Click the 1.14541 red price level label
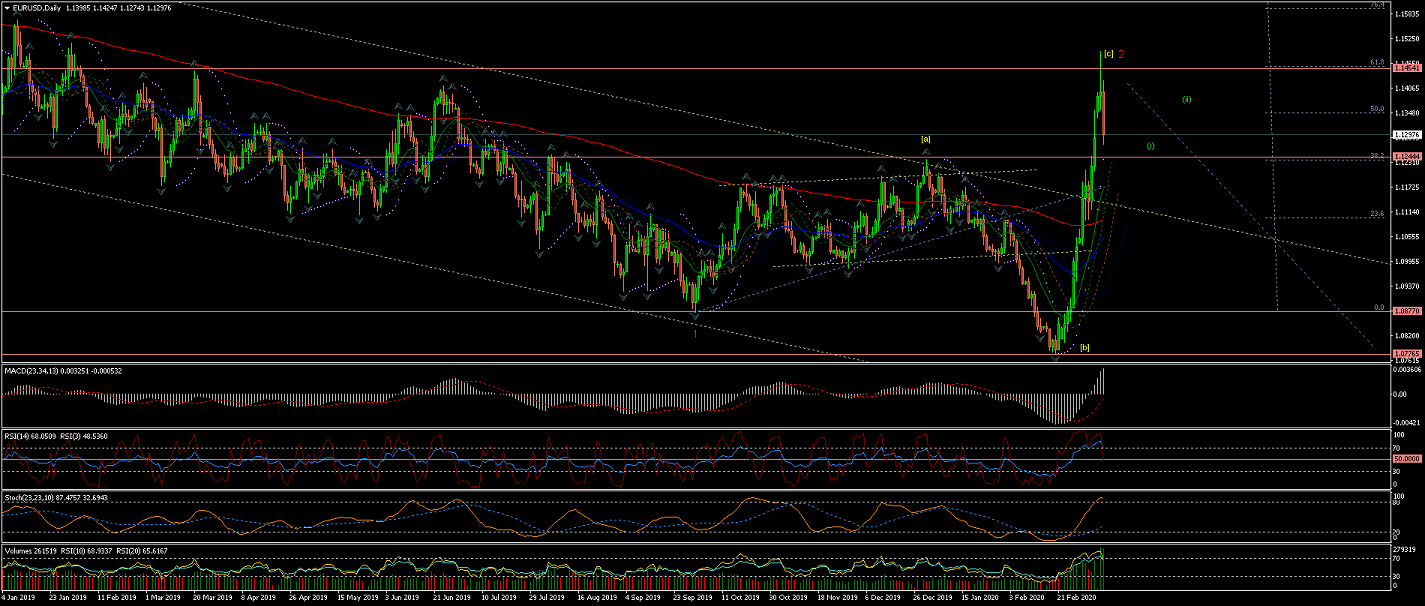Screen dimensions: 1425x606 point(1406,69)
